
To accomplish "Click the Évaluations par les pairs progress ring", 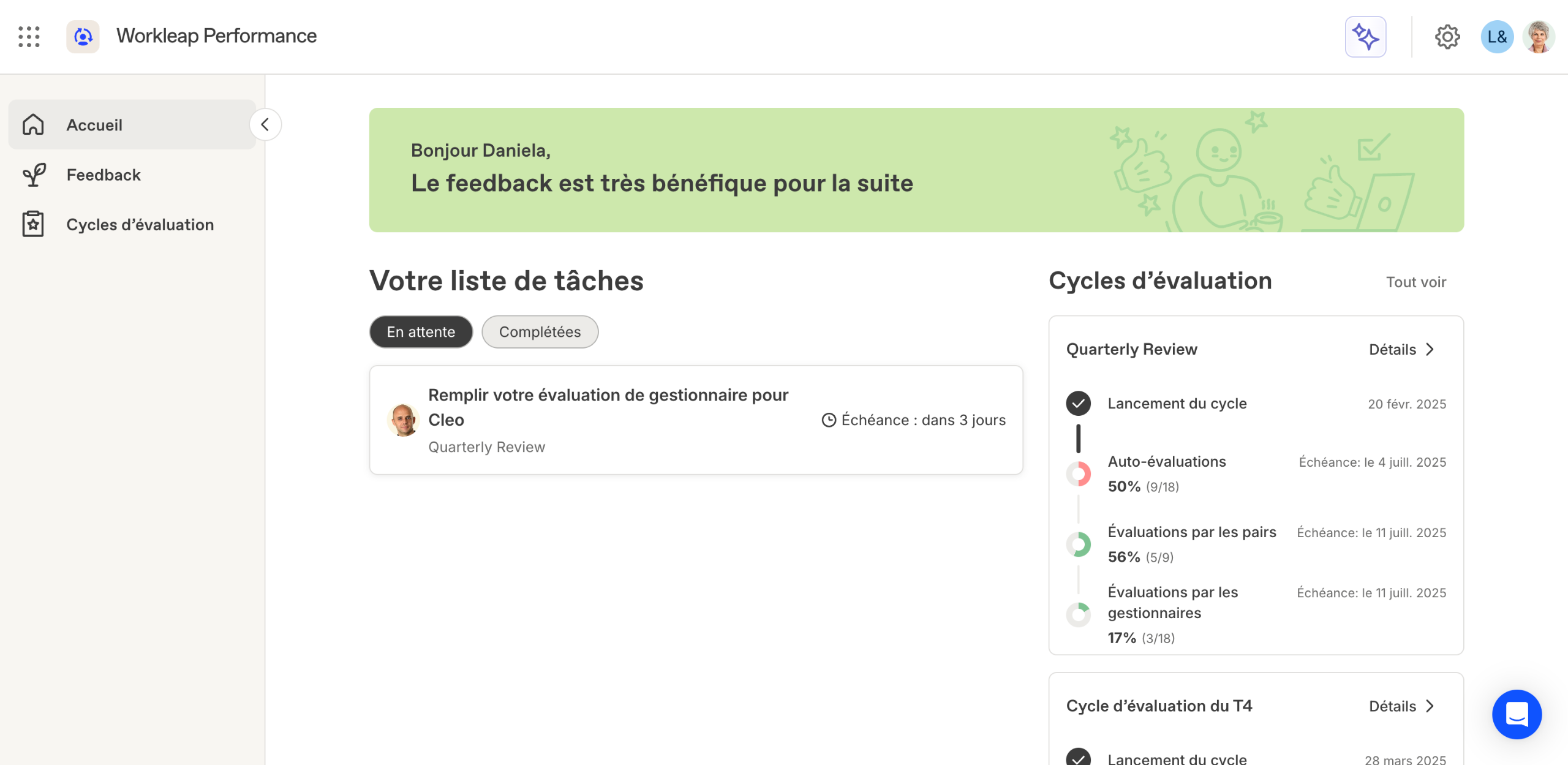I will [1078, 545].
